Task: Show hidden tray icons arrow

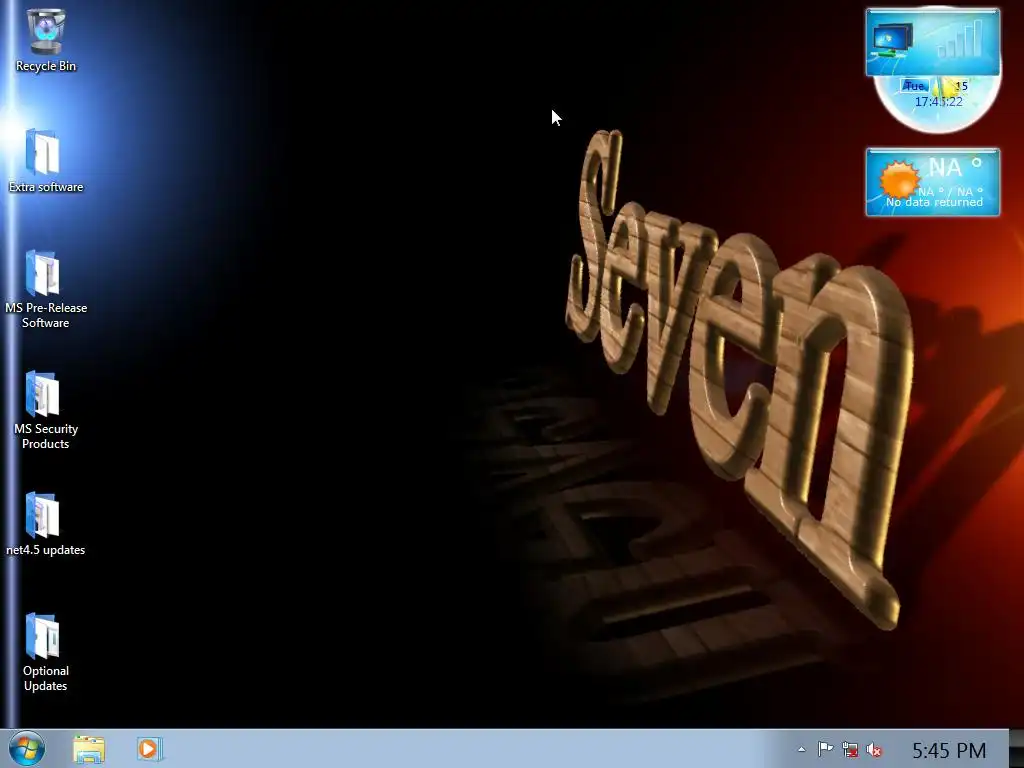Action: tap(801, 750)
